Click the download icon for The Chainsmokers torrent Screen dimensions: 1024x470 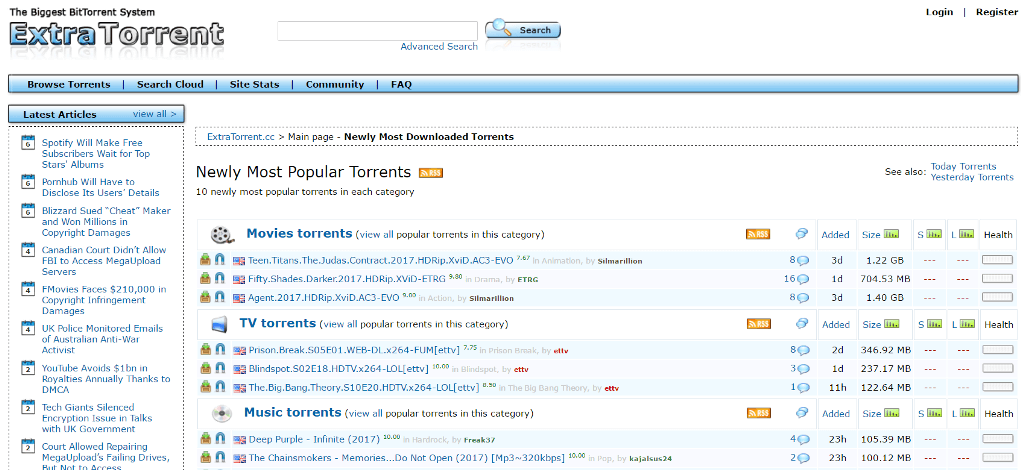[x=206, y=457]
